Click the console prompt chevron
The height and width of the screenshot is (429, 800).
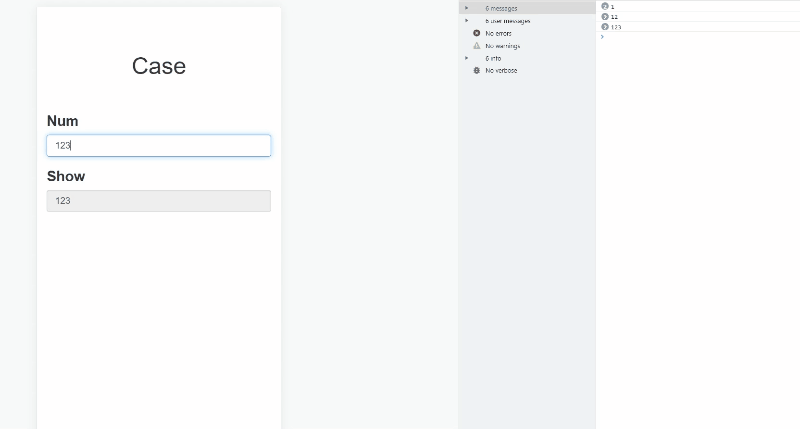tap(602, 37)
